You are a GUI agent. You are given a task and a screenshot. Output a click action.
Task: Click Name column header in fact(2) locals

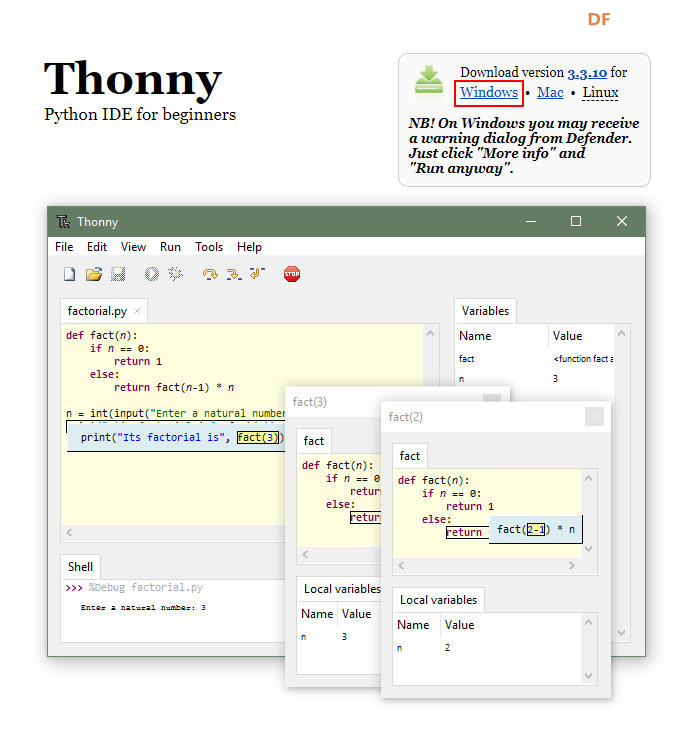(x=416, y=625)
